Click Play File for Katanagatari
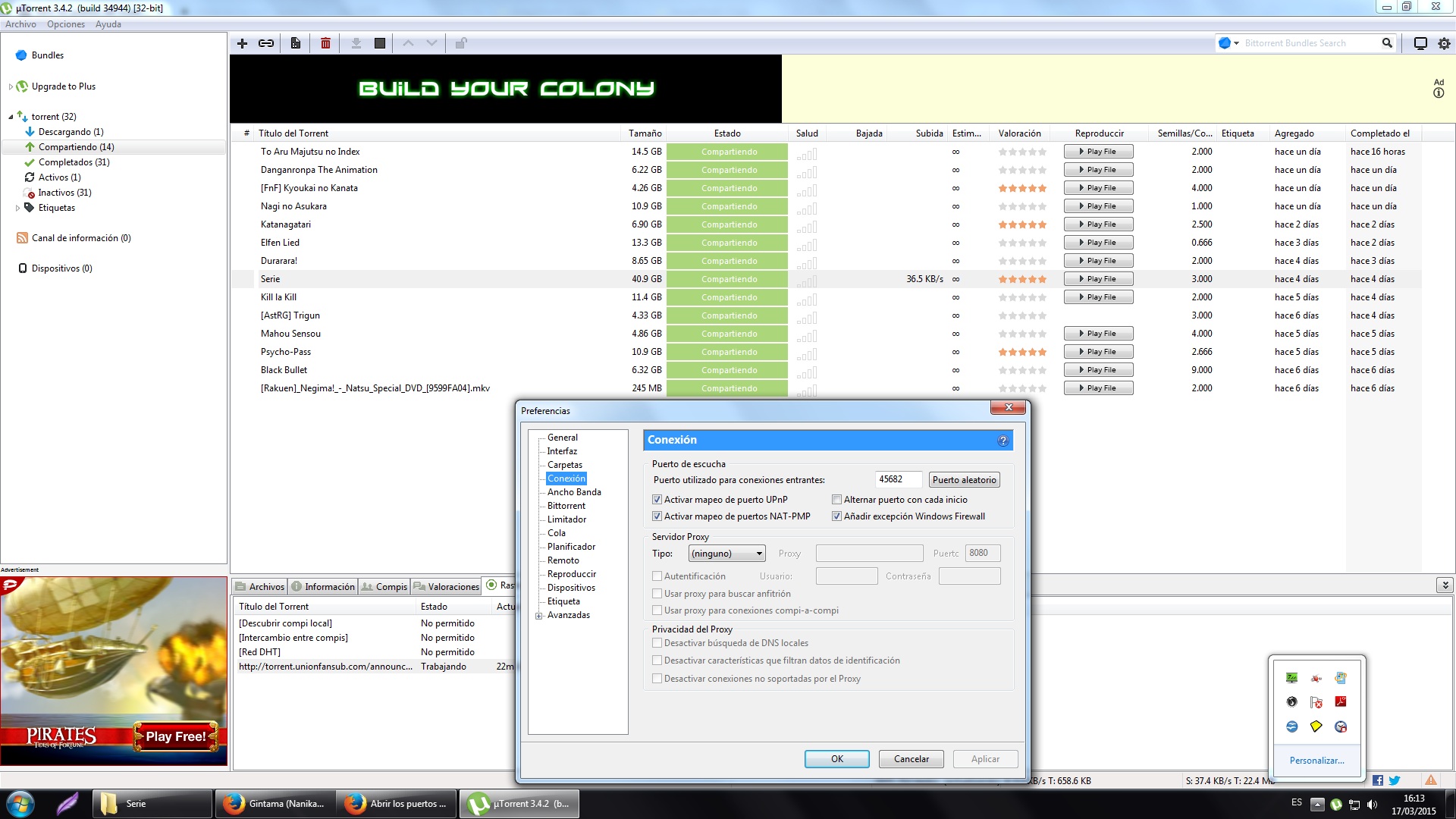The height and width of the screenshot is (819, 1456). pos(1098,224)
